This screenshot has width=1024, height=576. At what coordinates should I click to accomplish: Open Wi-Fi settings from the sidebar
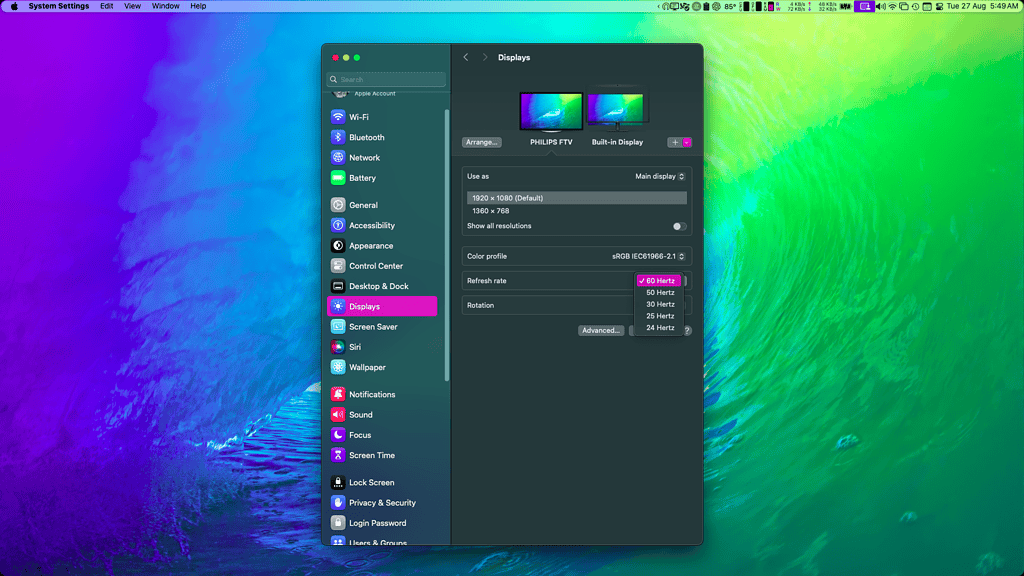coord(358,115)
